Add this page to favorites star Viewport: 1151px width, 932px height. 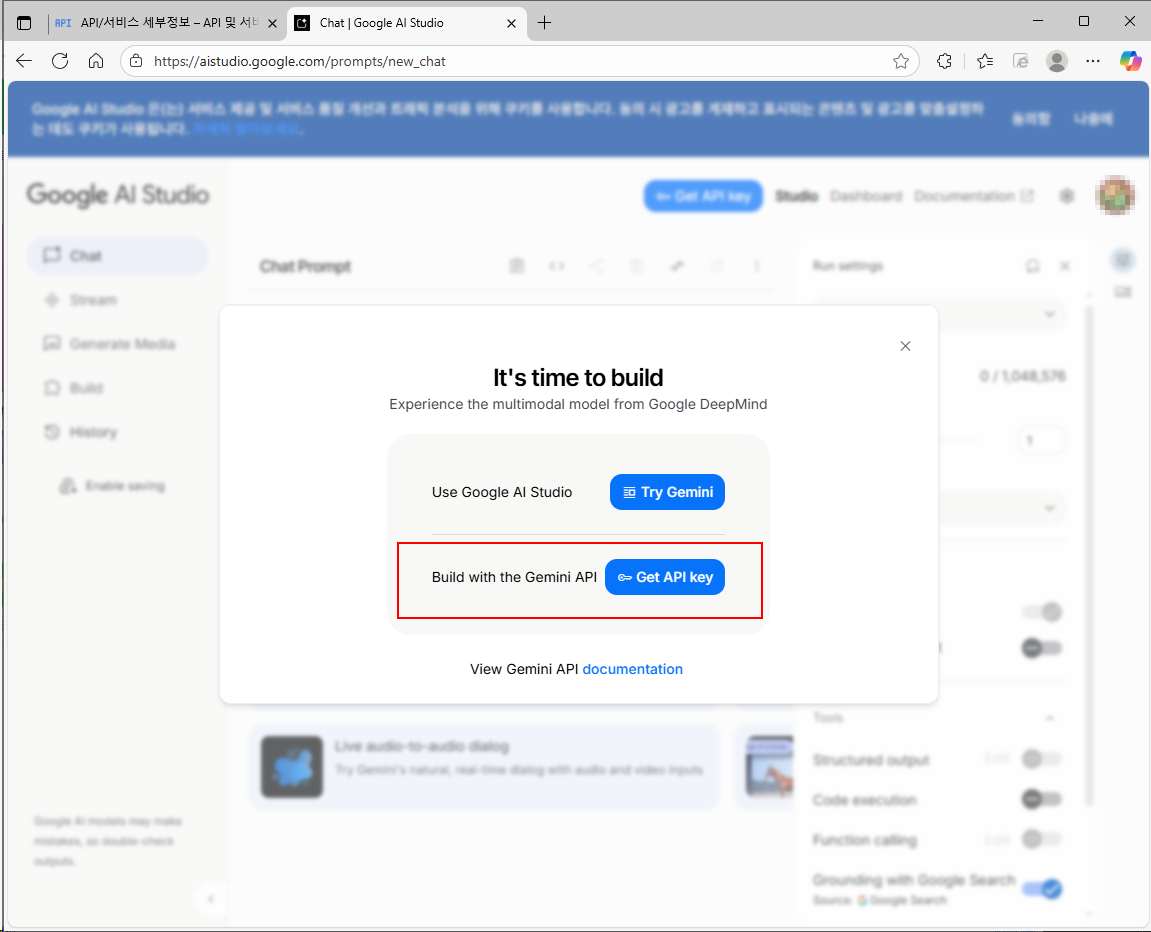901,62
